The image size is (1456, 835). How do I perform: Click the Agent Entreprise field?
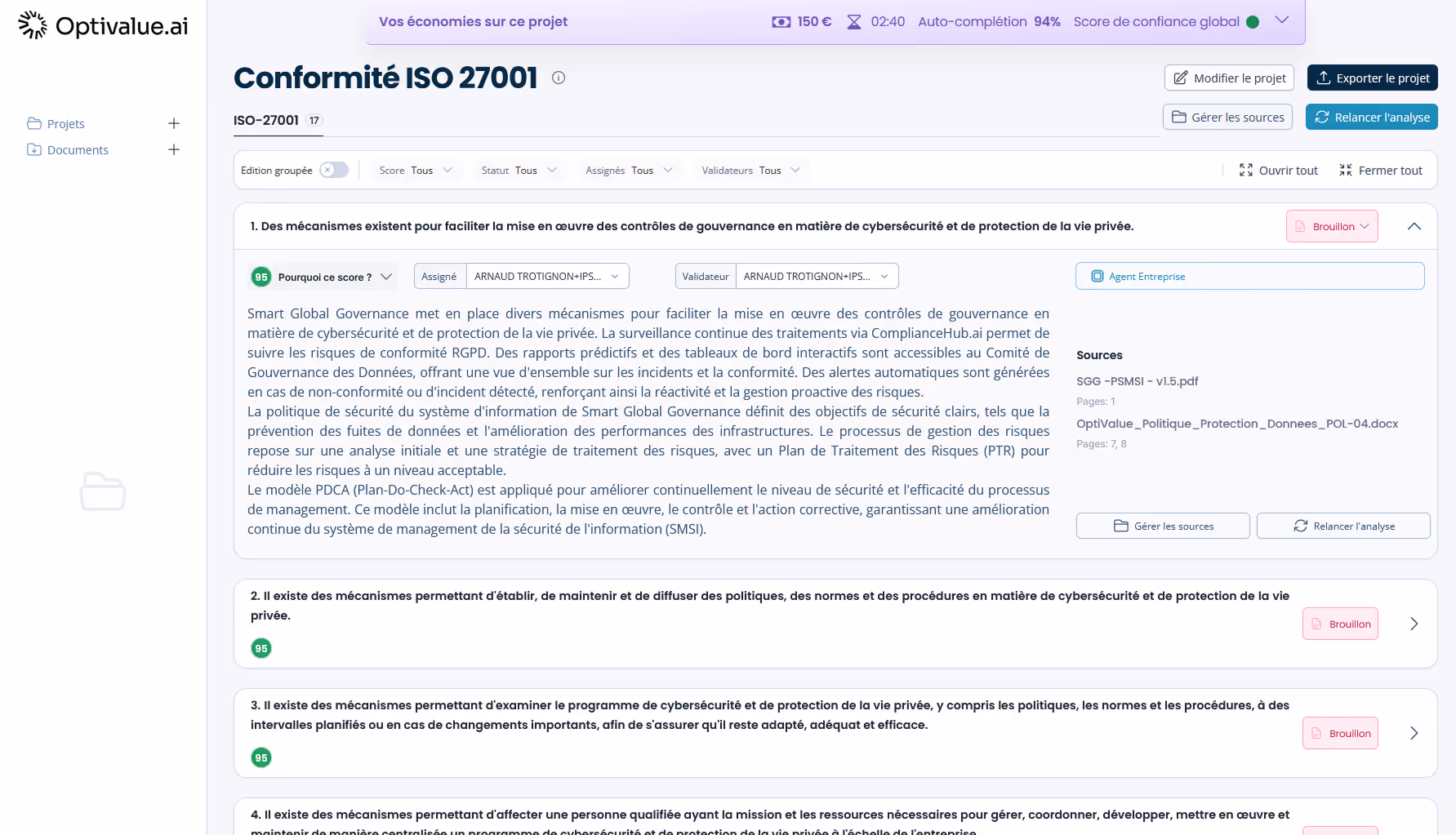pos(1249,276)
